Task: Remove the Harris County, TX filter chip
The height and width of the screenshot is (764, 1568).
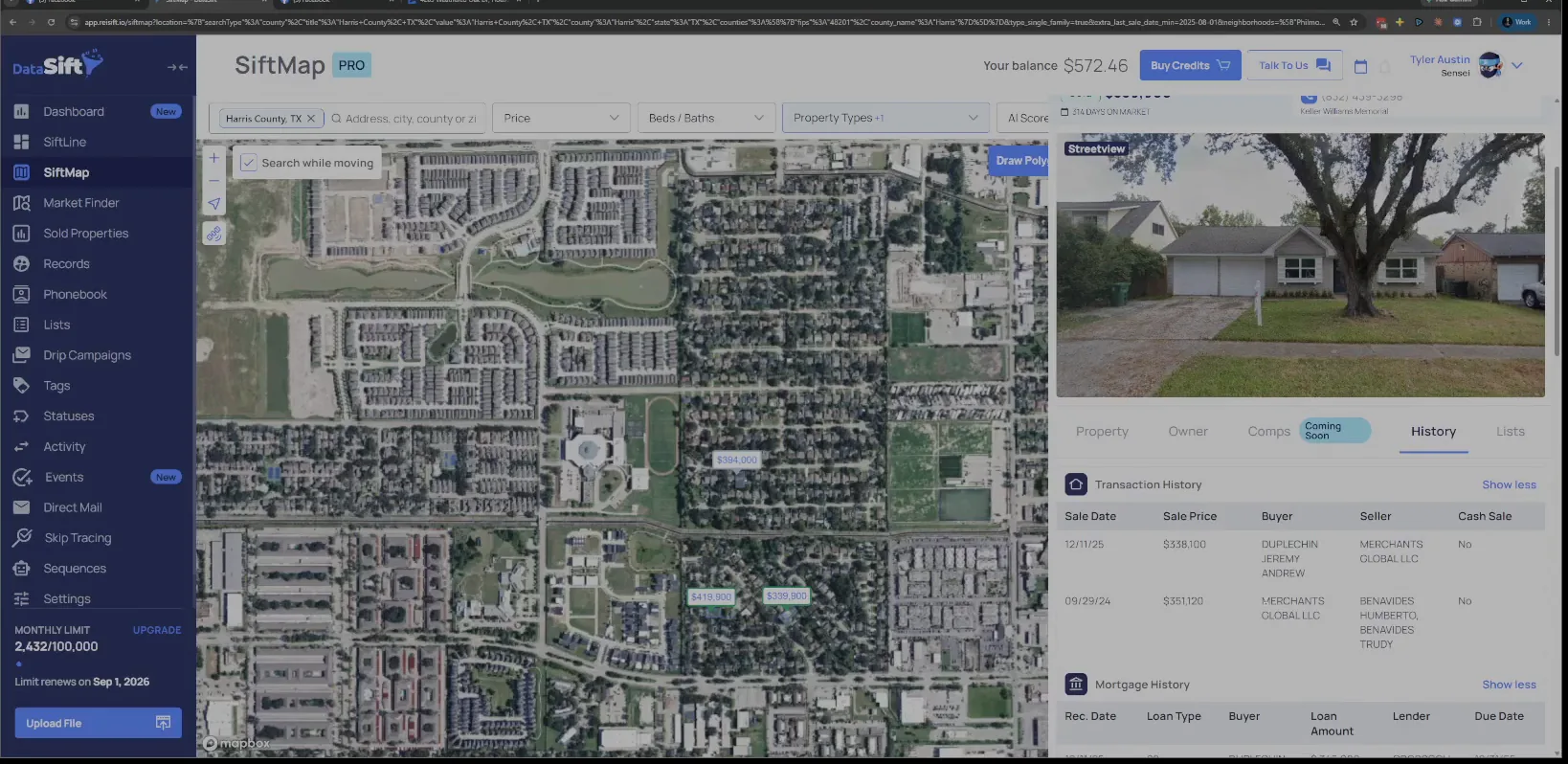Action: [310, 119]
